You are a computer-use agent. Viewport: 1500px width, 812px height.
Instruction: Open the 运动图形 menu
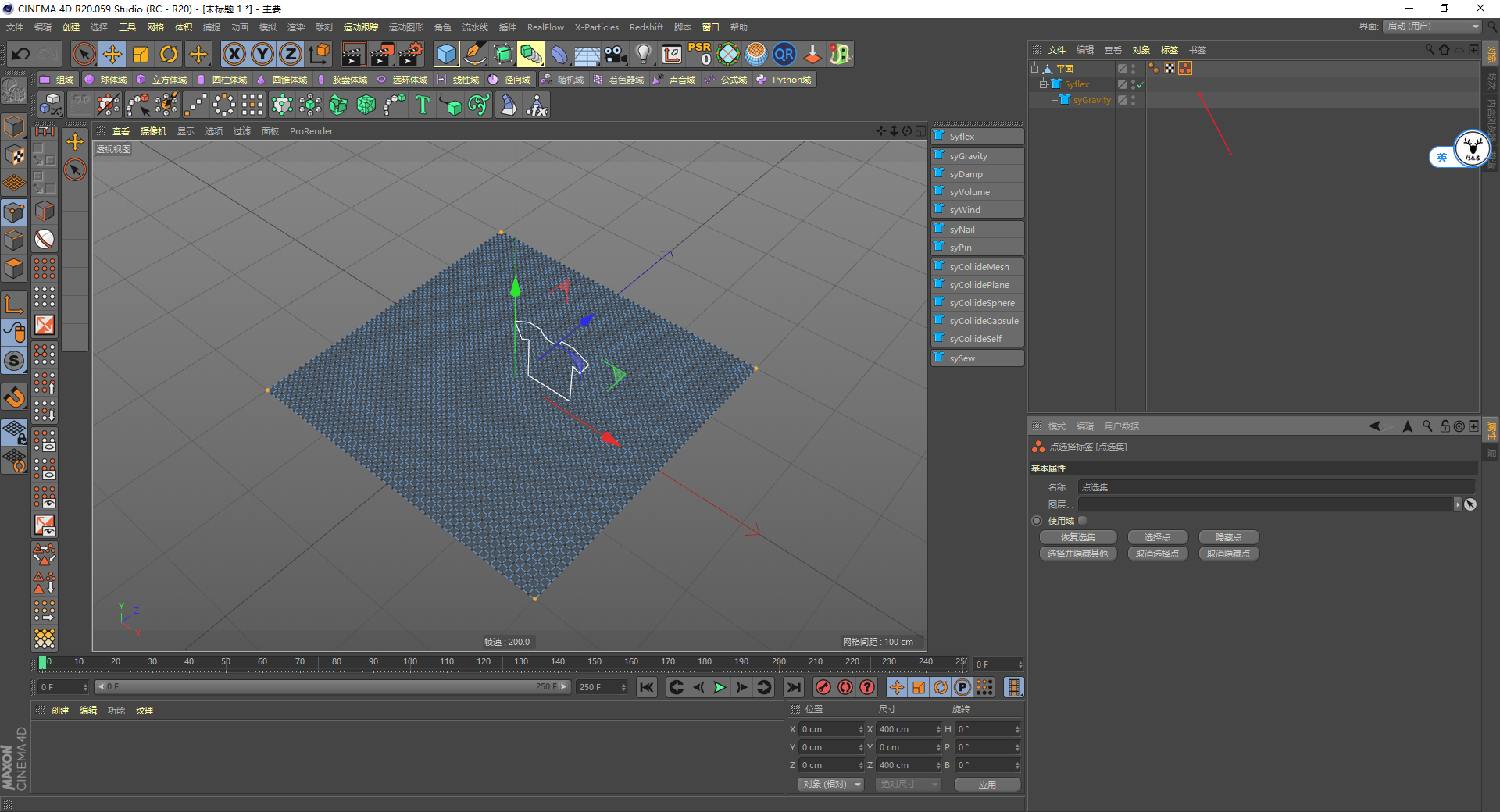click(405, 27)
